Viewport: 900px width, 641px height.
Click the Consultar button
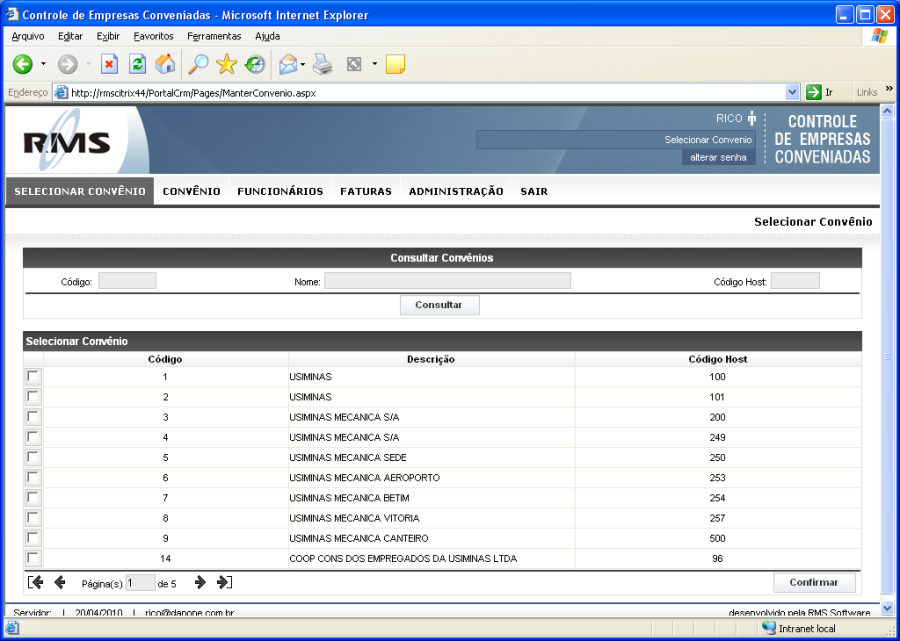pyautogui.click(x=439, y=305)
